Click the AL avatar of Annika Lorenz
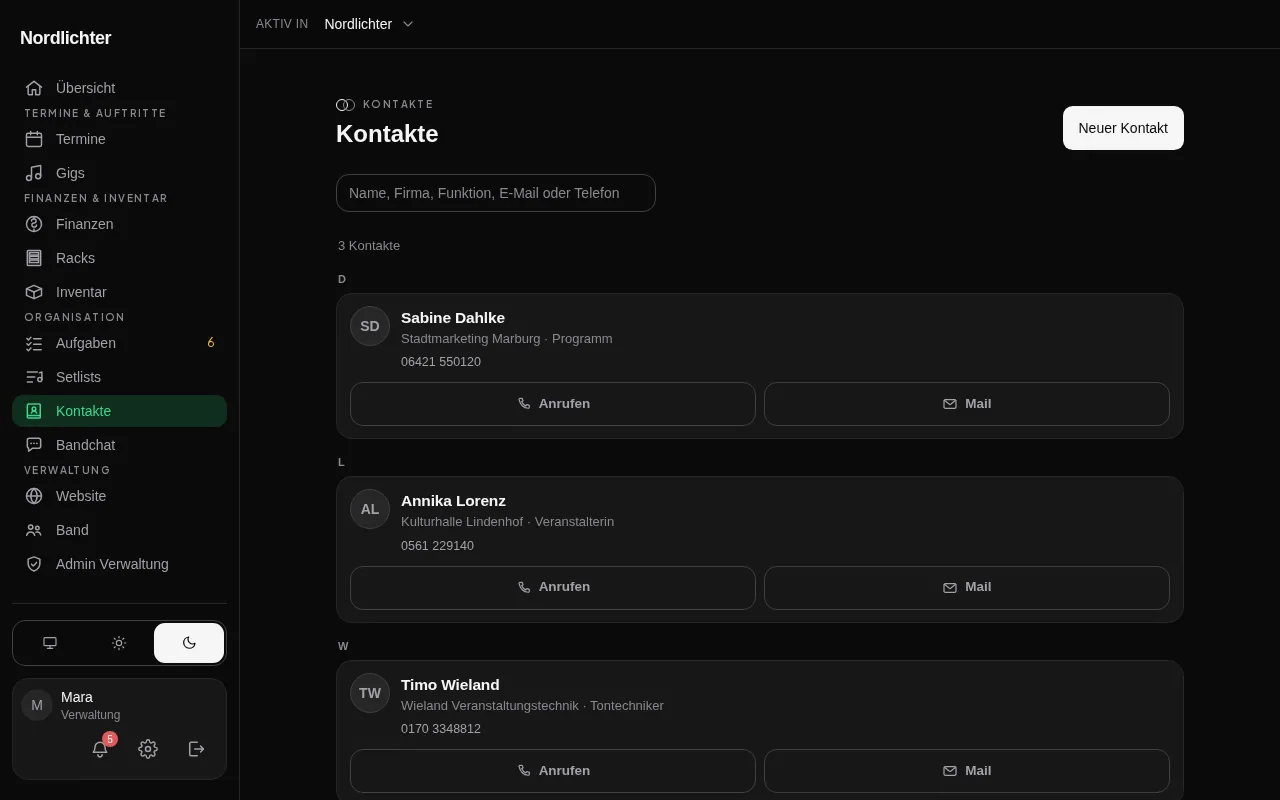 coord(370,509)
